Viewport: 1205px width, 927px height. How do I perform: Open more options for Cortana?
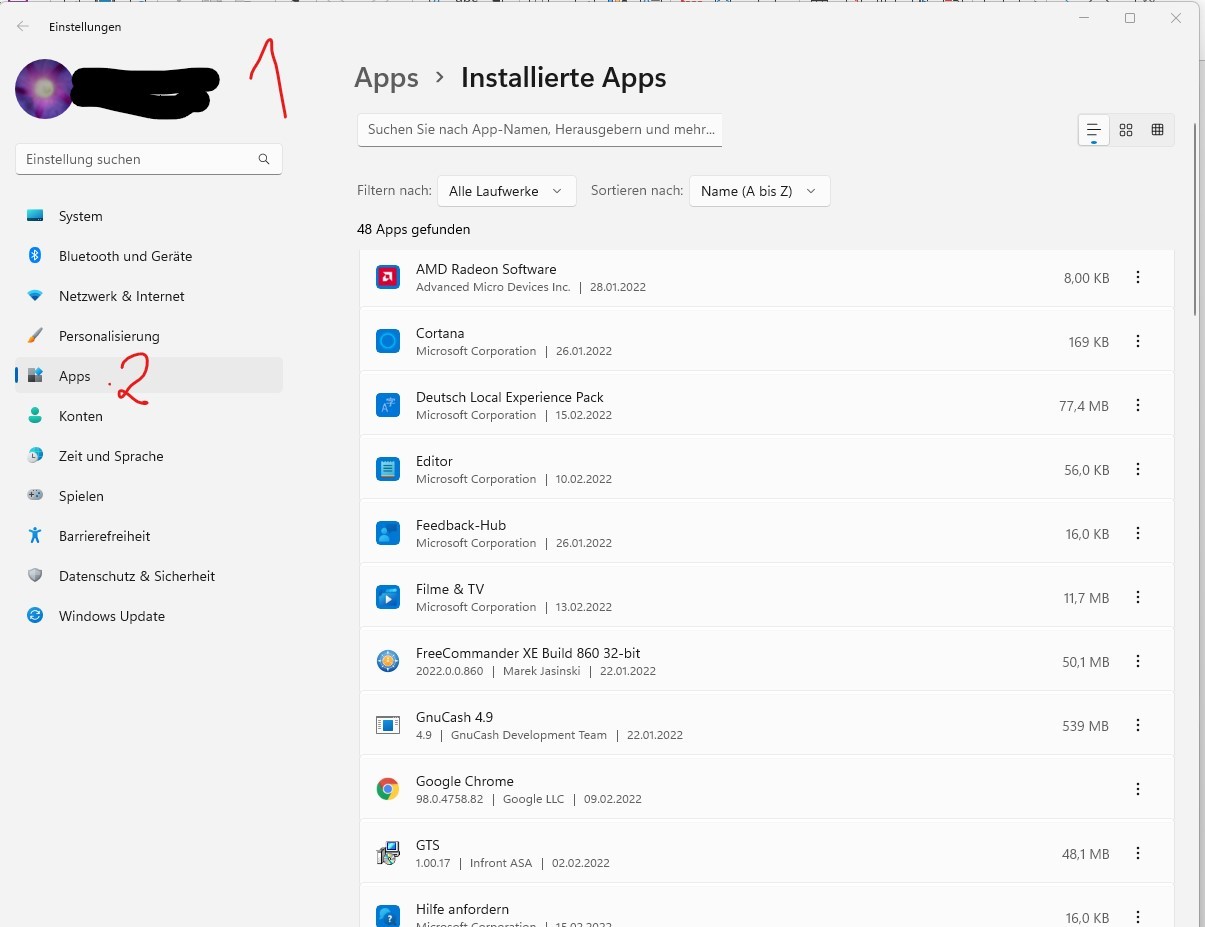1138,341
